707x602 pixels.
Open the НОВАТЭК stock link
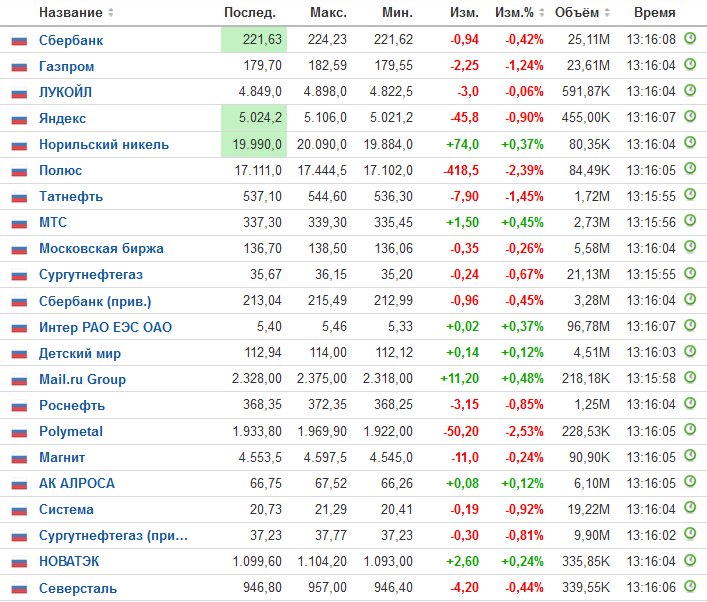click(x=69, y=562)
